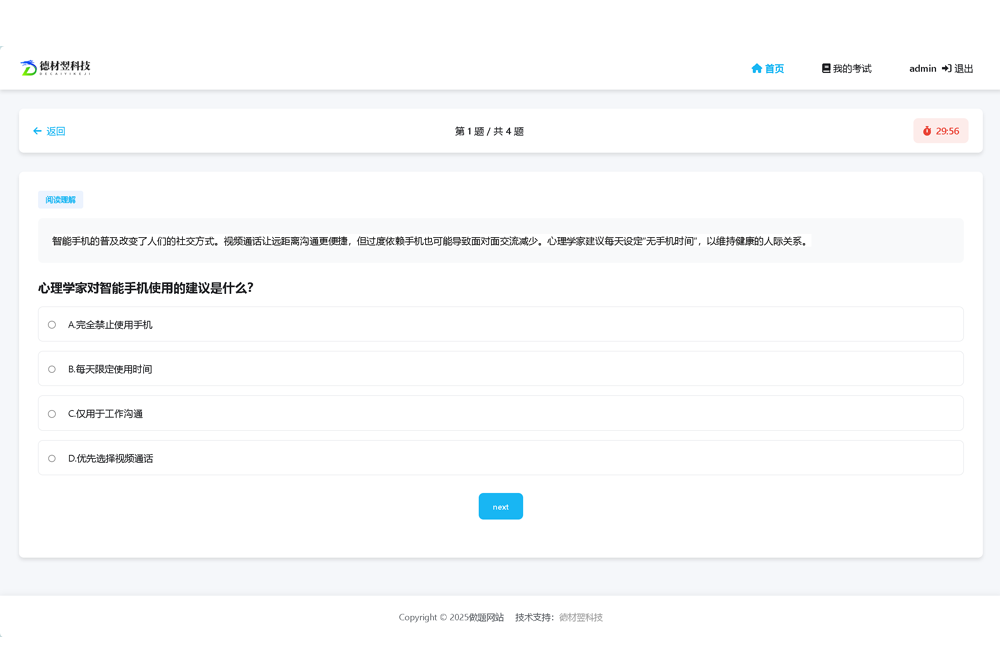Click the 德材塑科技 logo
The width and height of the screenshot is (1000, 667).
click(x=55, y=68)
